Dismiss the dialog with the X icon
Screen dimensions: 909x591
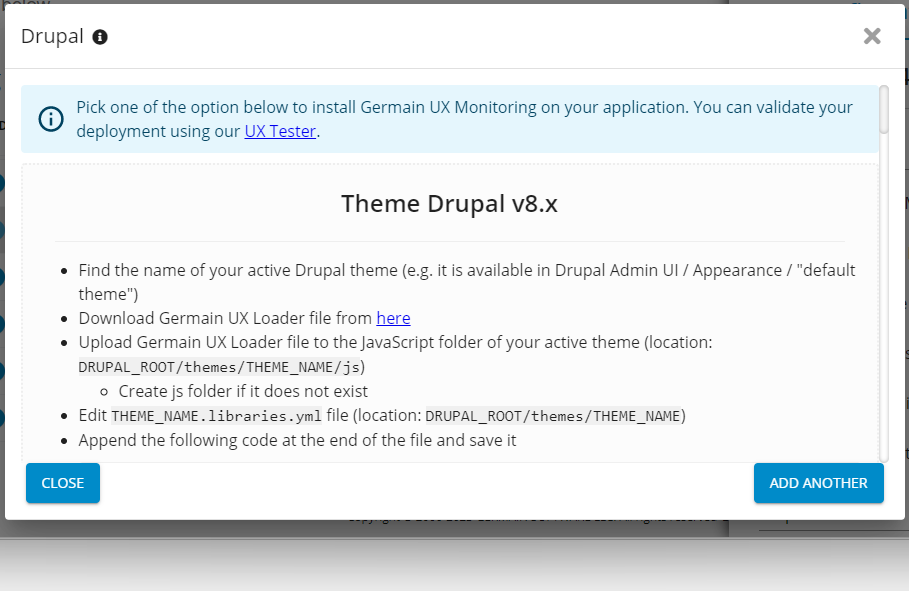872,37
